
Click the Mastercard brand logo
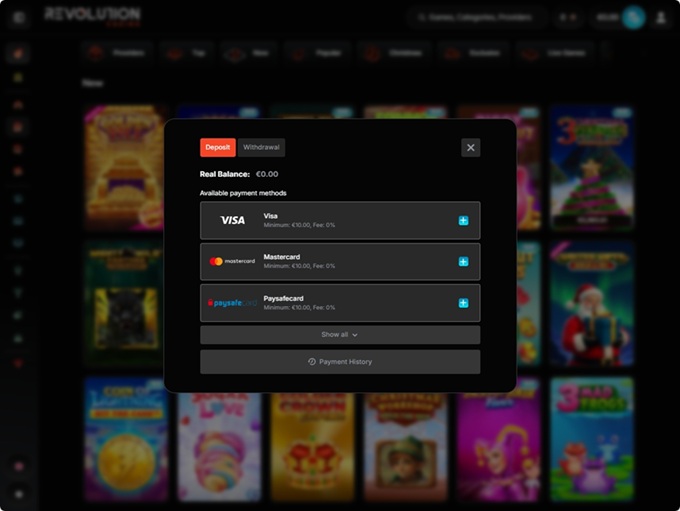[232, 261]
